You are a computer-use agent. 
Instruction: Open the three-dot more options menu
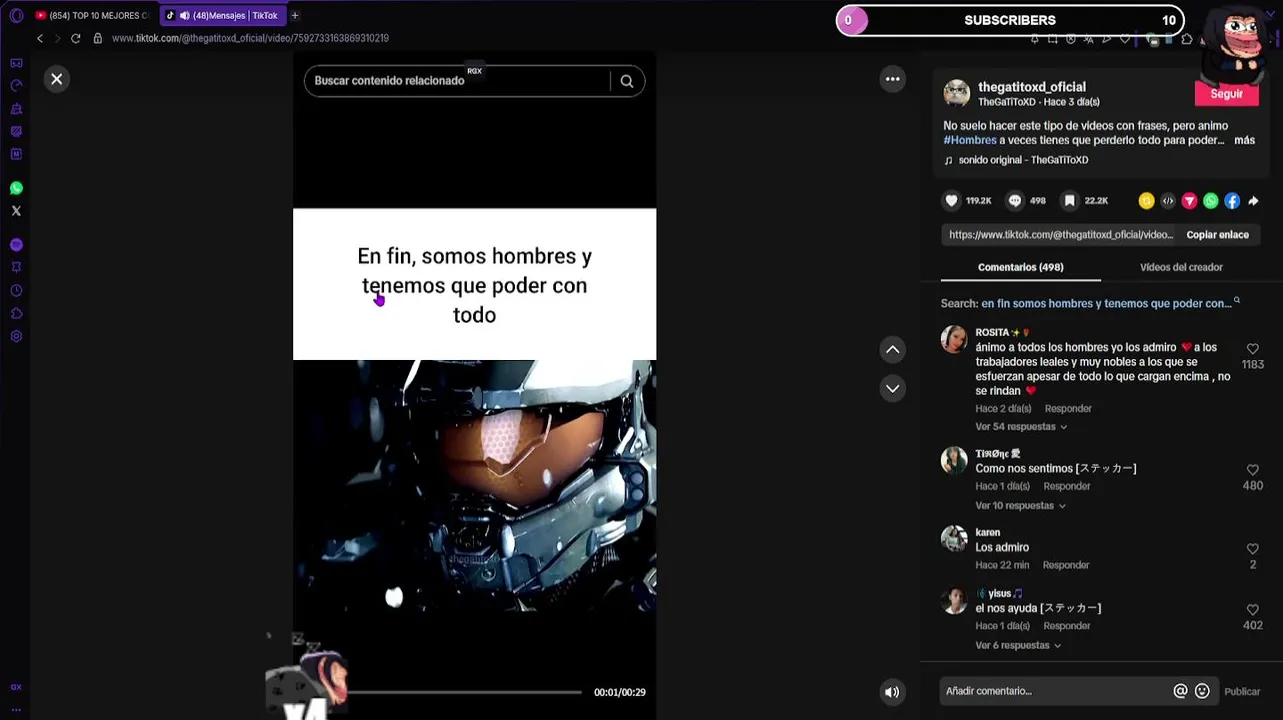[x=893, y=79]
